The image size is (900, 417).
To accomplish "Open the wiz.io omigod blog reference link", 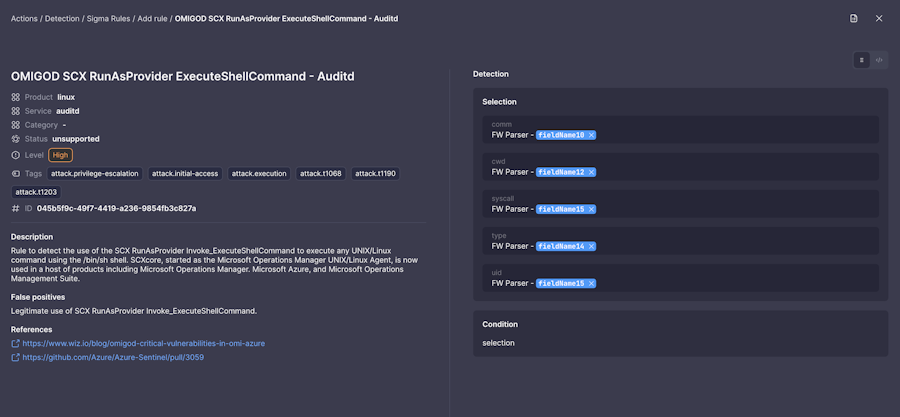I will 143,344.
